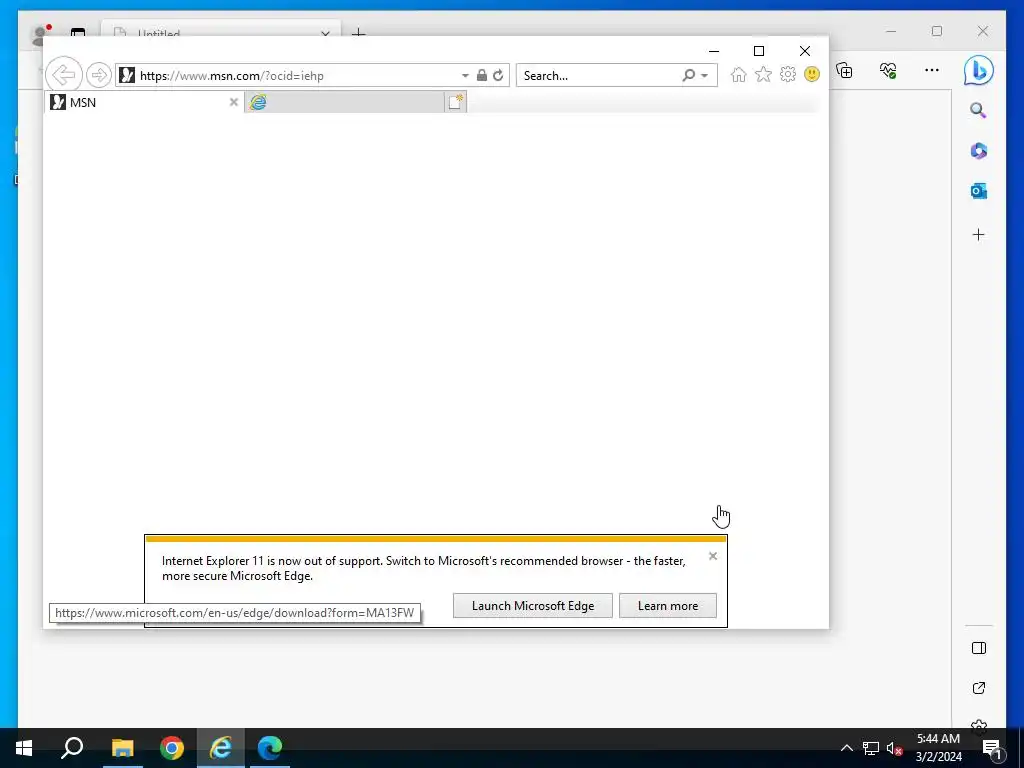Open Edge Collections icon
Viewport: 1024px width, 768px height.
pos(845,71)
